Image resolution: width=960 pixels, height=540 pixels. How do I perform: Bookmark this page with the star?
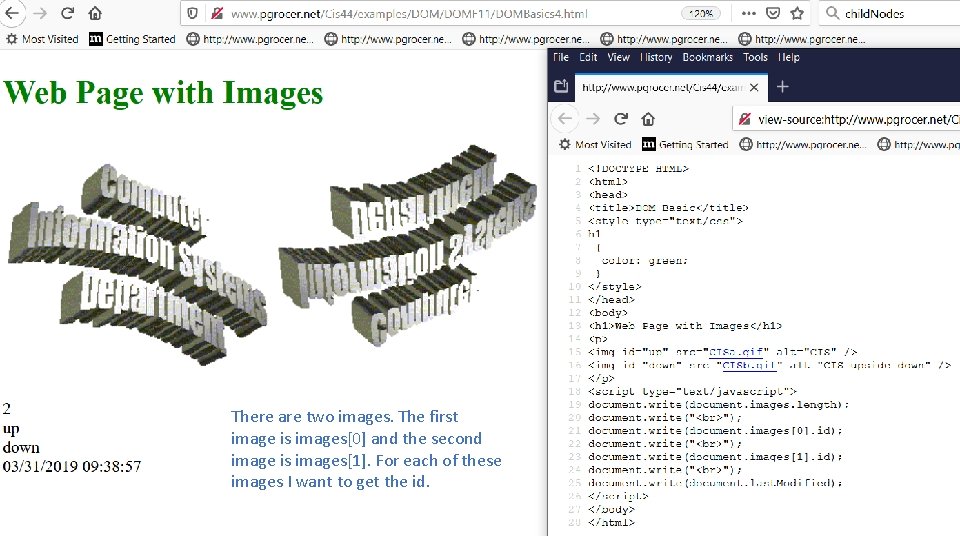pos(797,13)
